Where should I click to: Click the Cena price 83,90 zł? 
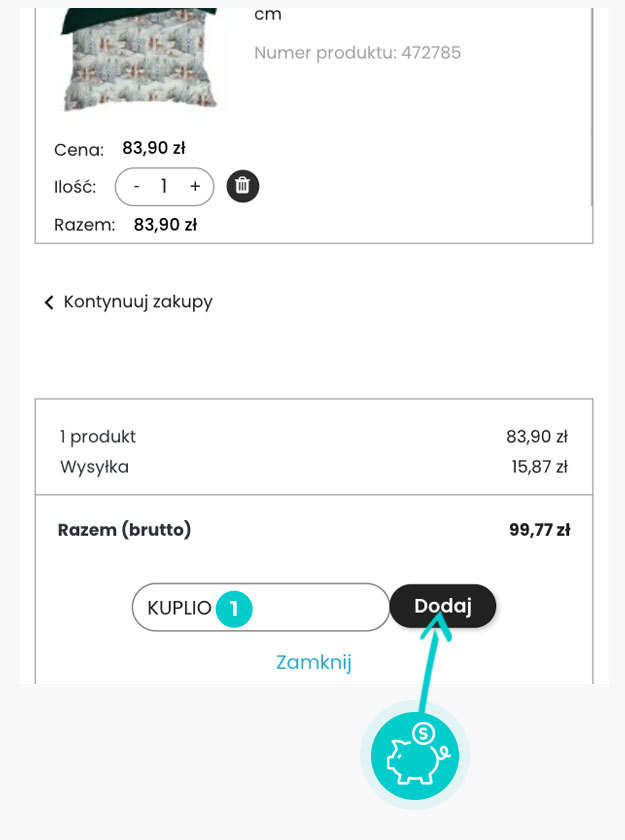(x=154, y=148)
